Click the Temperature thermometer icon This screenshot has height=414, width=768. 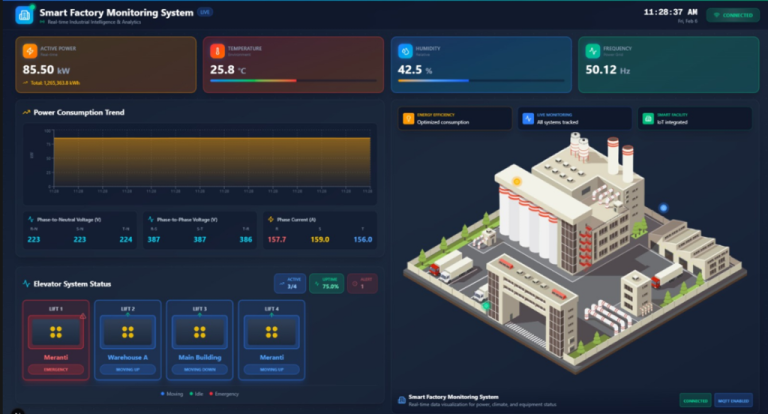click(x=217, y=51)
